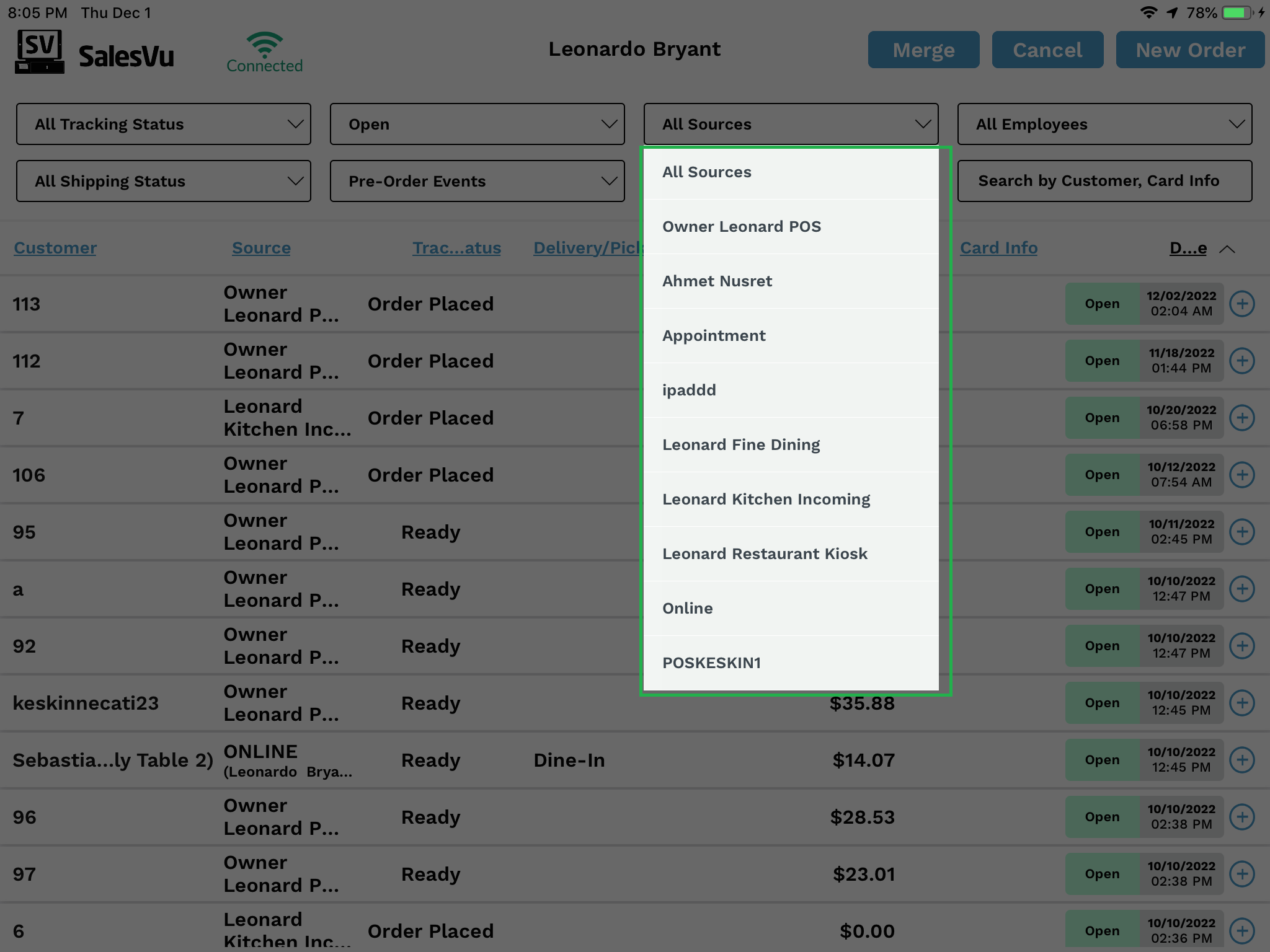Open the All Shipping Status dropdown
Viewport: 1270px width, 952px height.
pyautogui.click(x=164, y=181)
